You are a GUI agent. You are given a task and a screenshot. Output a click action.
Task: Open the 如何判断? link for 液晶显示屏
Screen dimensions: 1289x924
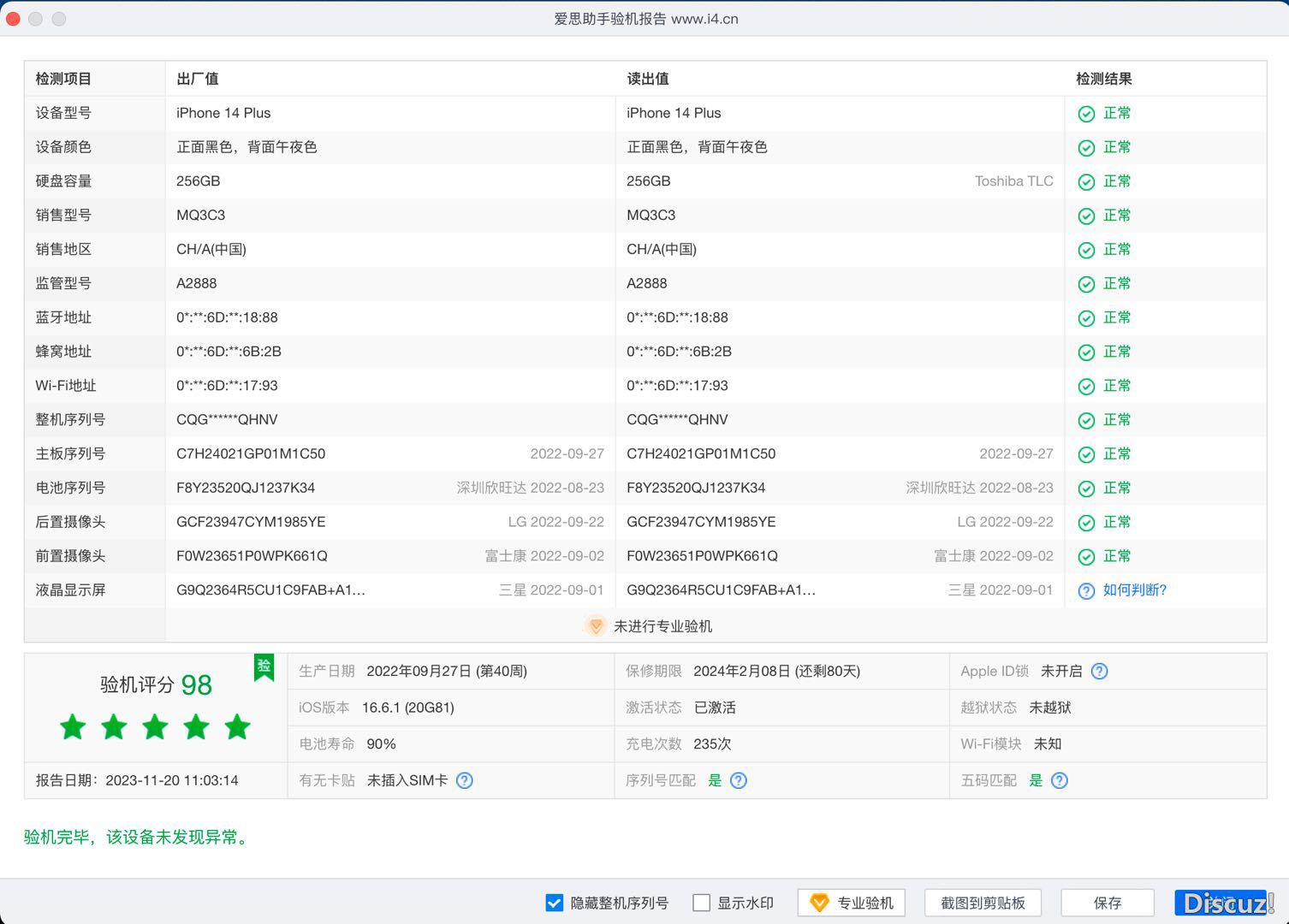[x=1135, y=590]
